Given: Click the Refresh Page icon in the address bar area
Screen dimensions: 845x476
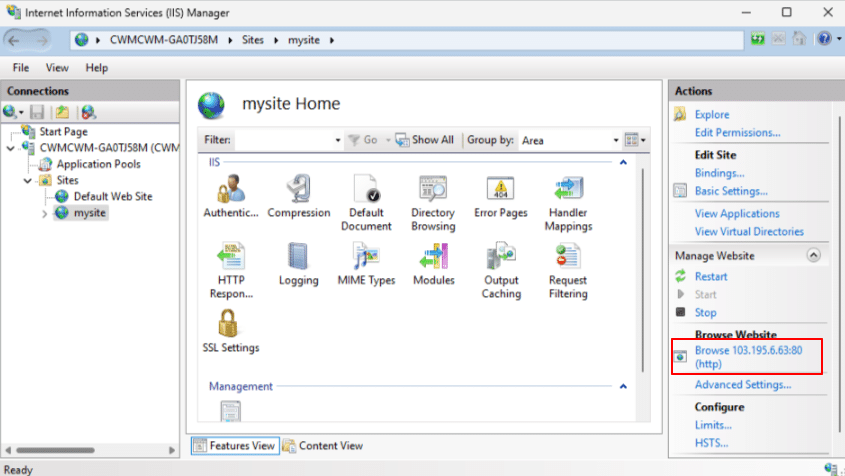Looking at the screenshot, I should click(x=758, y=39).
